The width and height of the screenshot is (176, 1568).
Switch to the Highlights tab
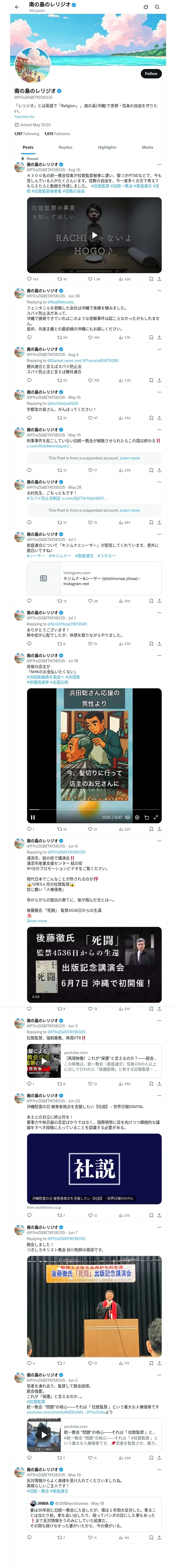click(x=107, y=147)
